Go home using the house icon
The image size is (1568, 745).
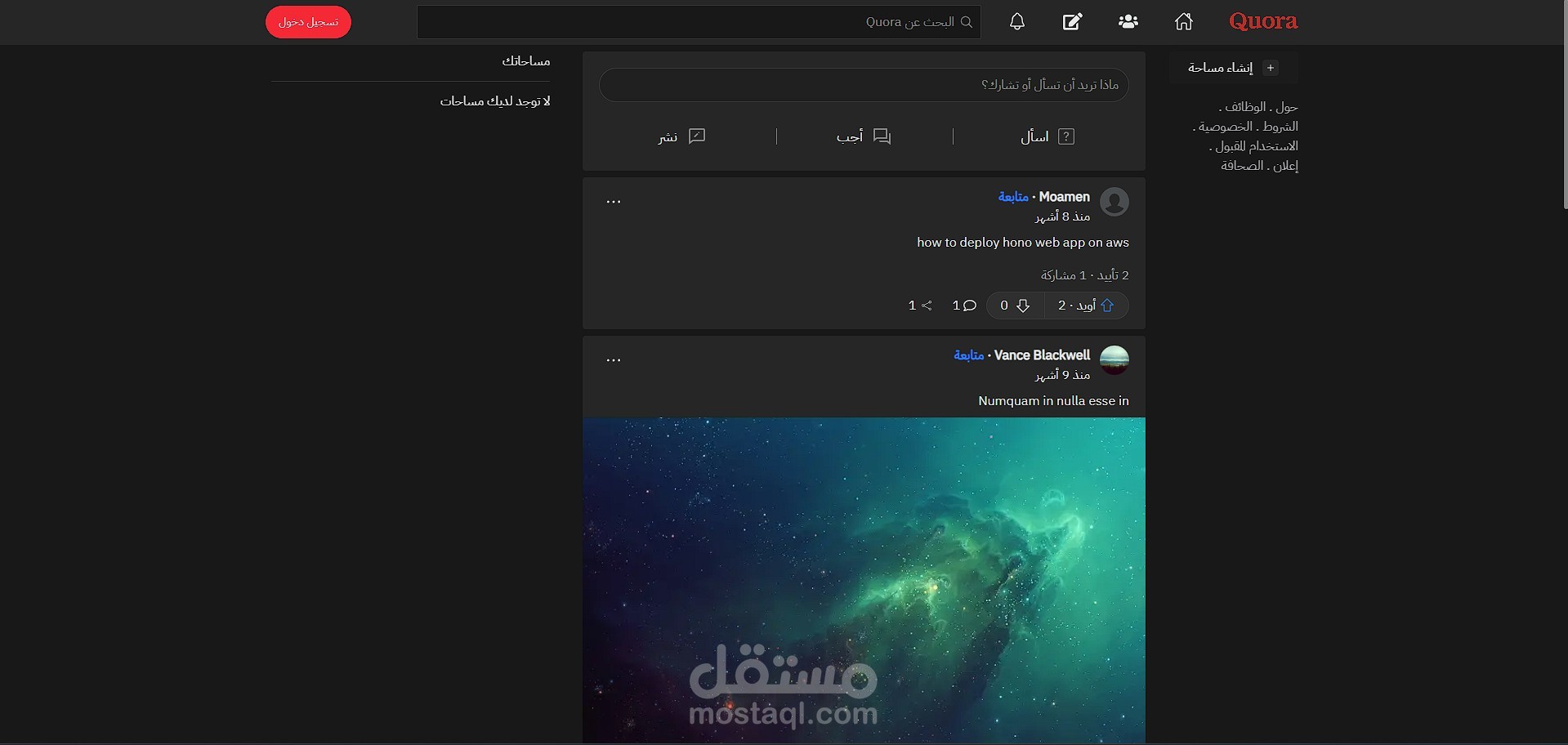(x=1183, y=22)
